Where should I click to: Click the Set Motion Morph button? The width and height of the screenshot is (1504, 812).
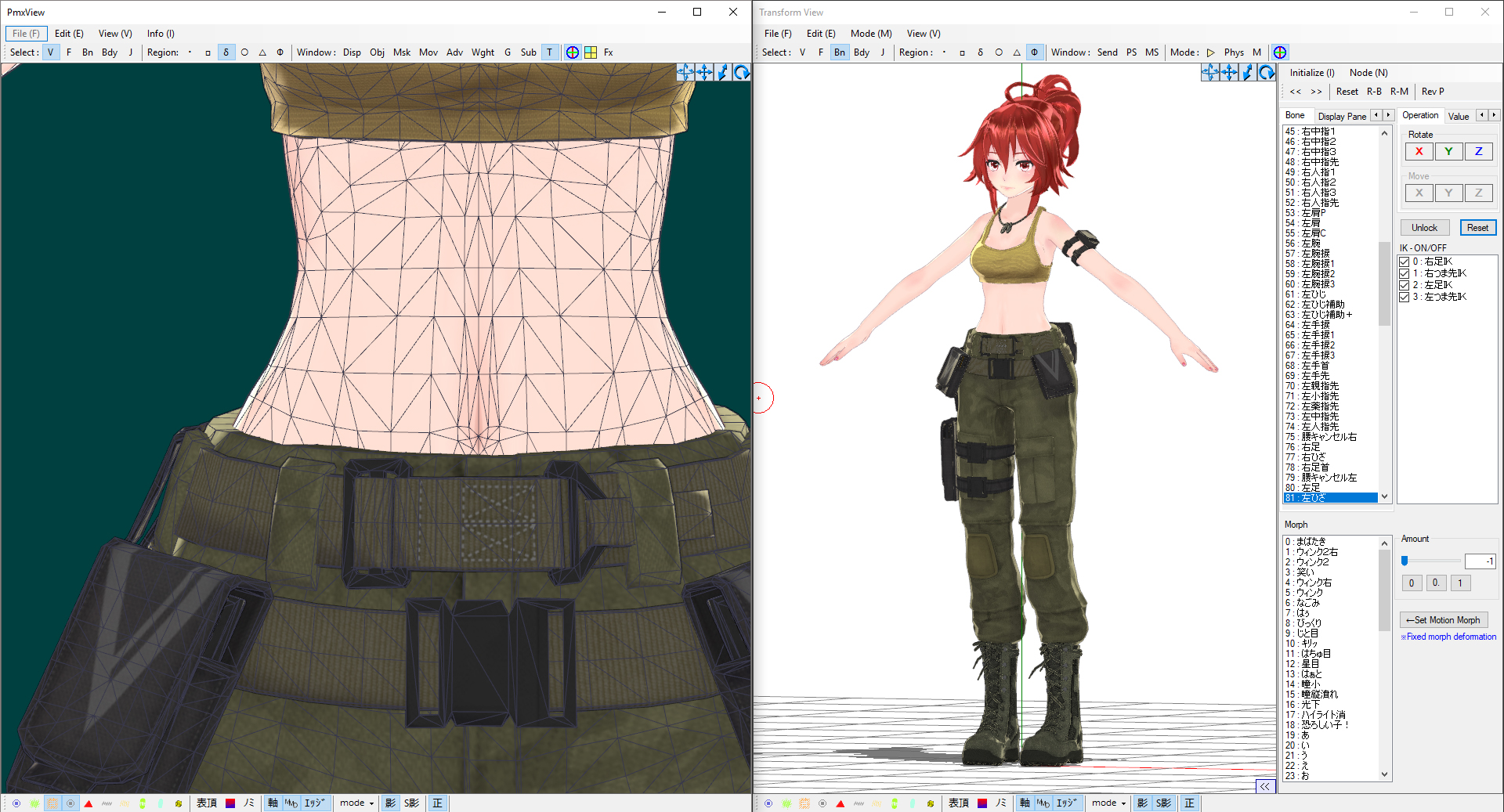point(1444,620)
